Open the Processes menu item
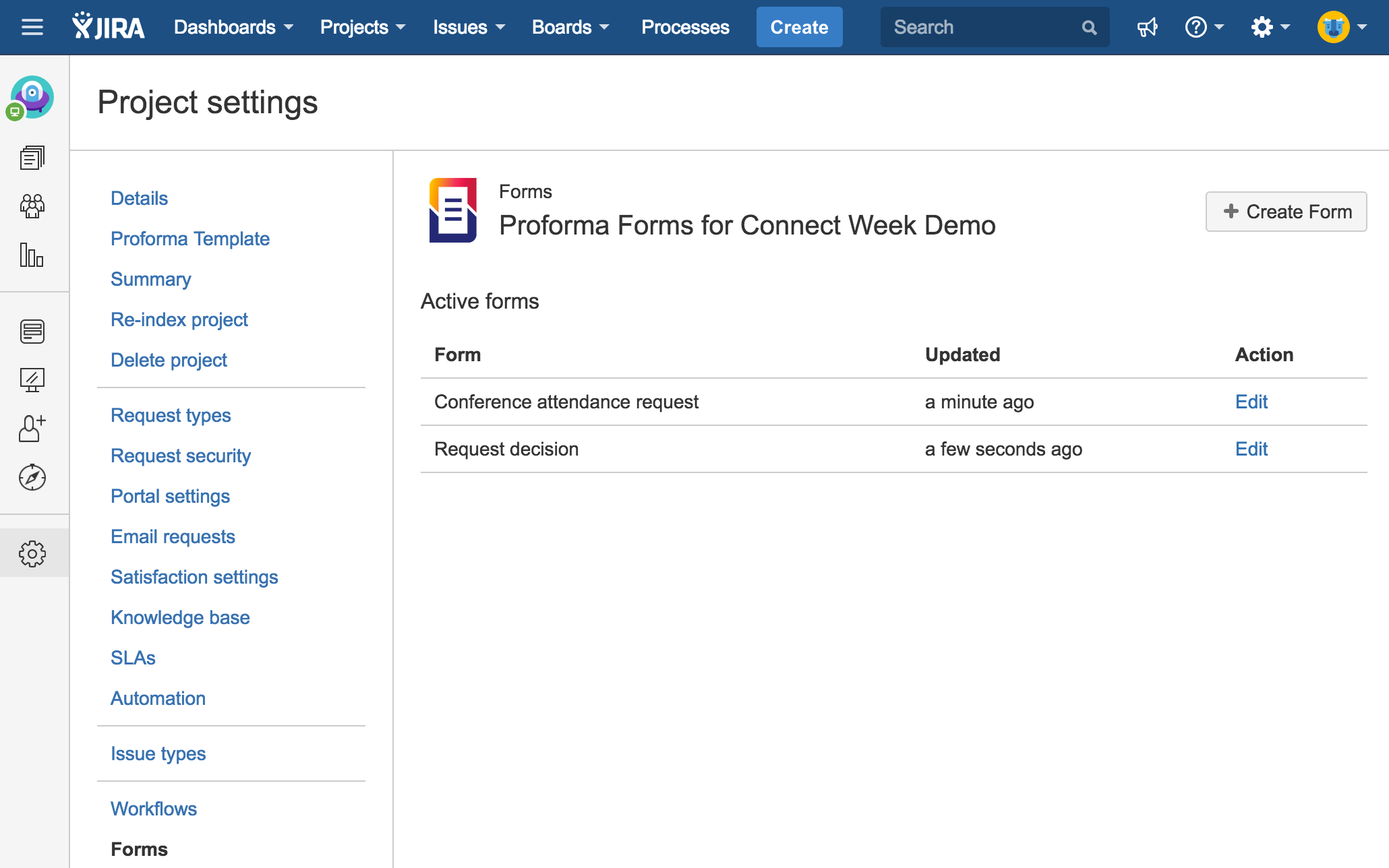Viewport: 1389px width, 868px height. tap(685, 27)
